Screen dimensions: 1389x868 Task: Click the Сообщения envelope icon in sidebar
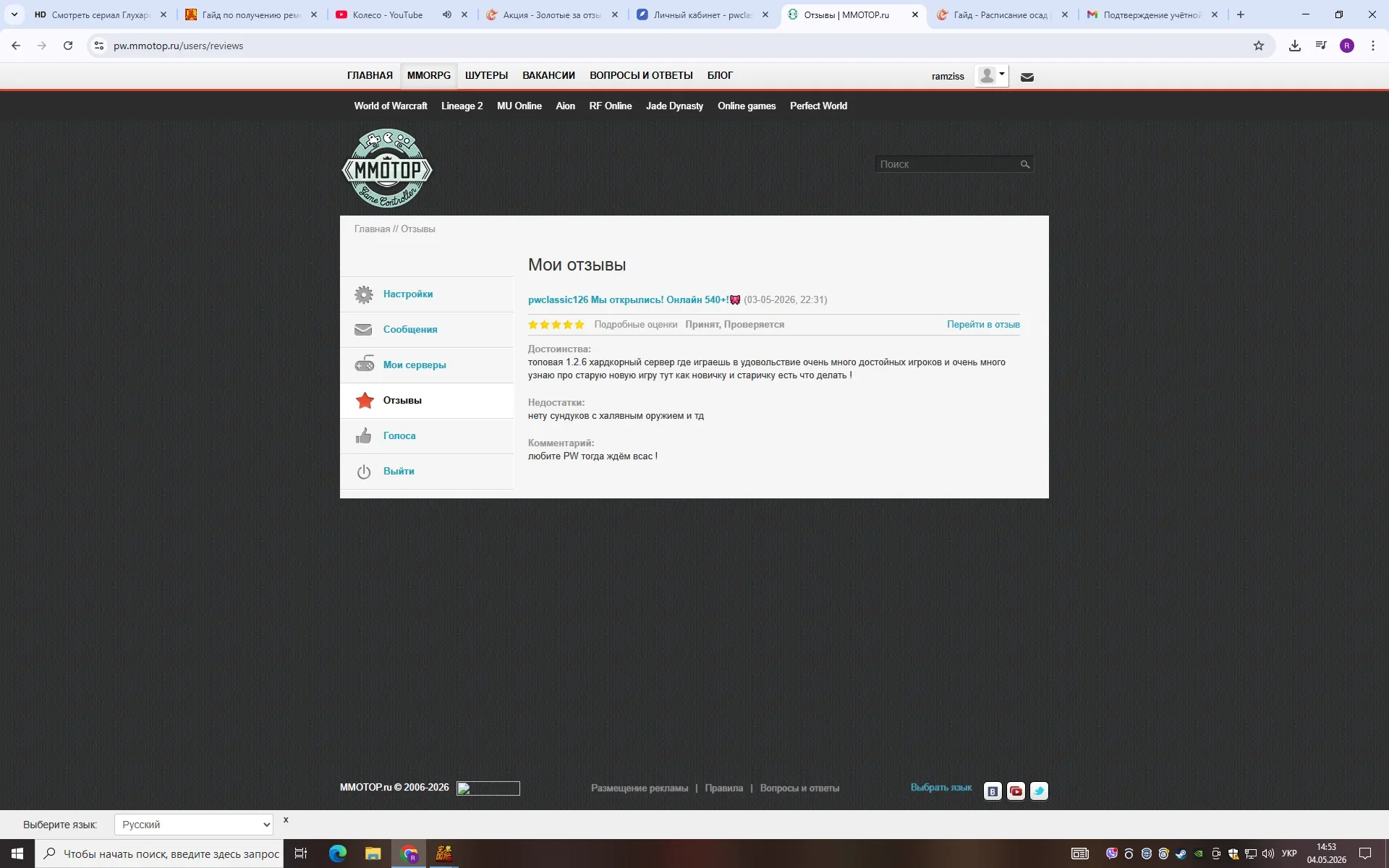[x=363, y=330]
